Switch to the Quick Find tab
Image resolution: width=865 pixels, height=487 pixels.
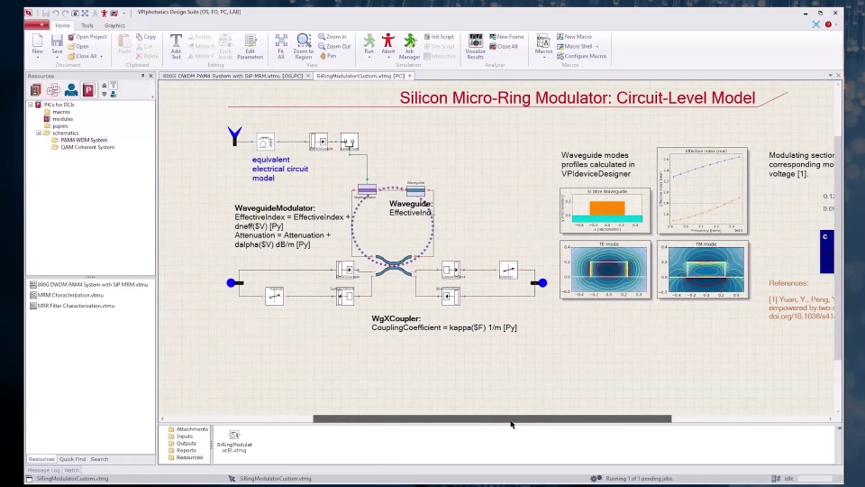[72, 459]
